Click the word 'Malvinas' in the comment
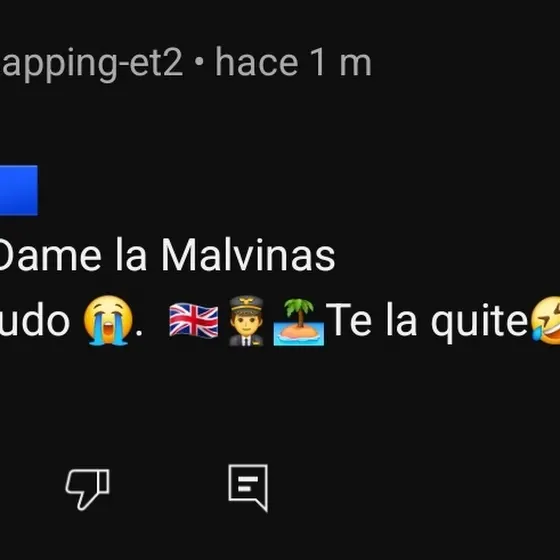The height and width of the screenshot is (560, 560). tap(248, 255)
